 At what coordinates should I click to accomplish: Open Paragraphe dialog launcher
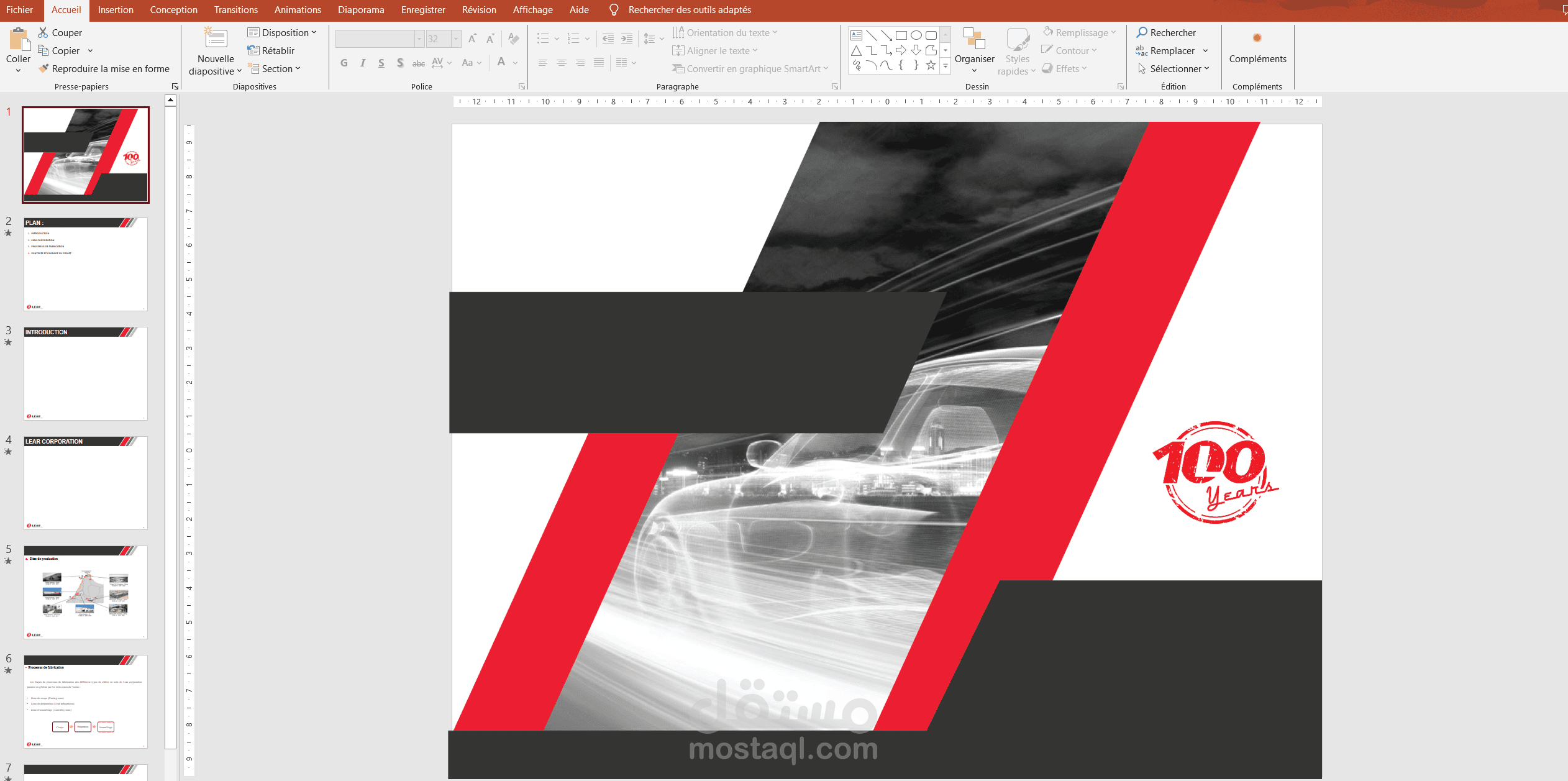pyautogui.click(x=834, y=86)
